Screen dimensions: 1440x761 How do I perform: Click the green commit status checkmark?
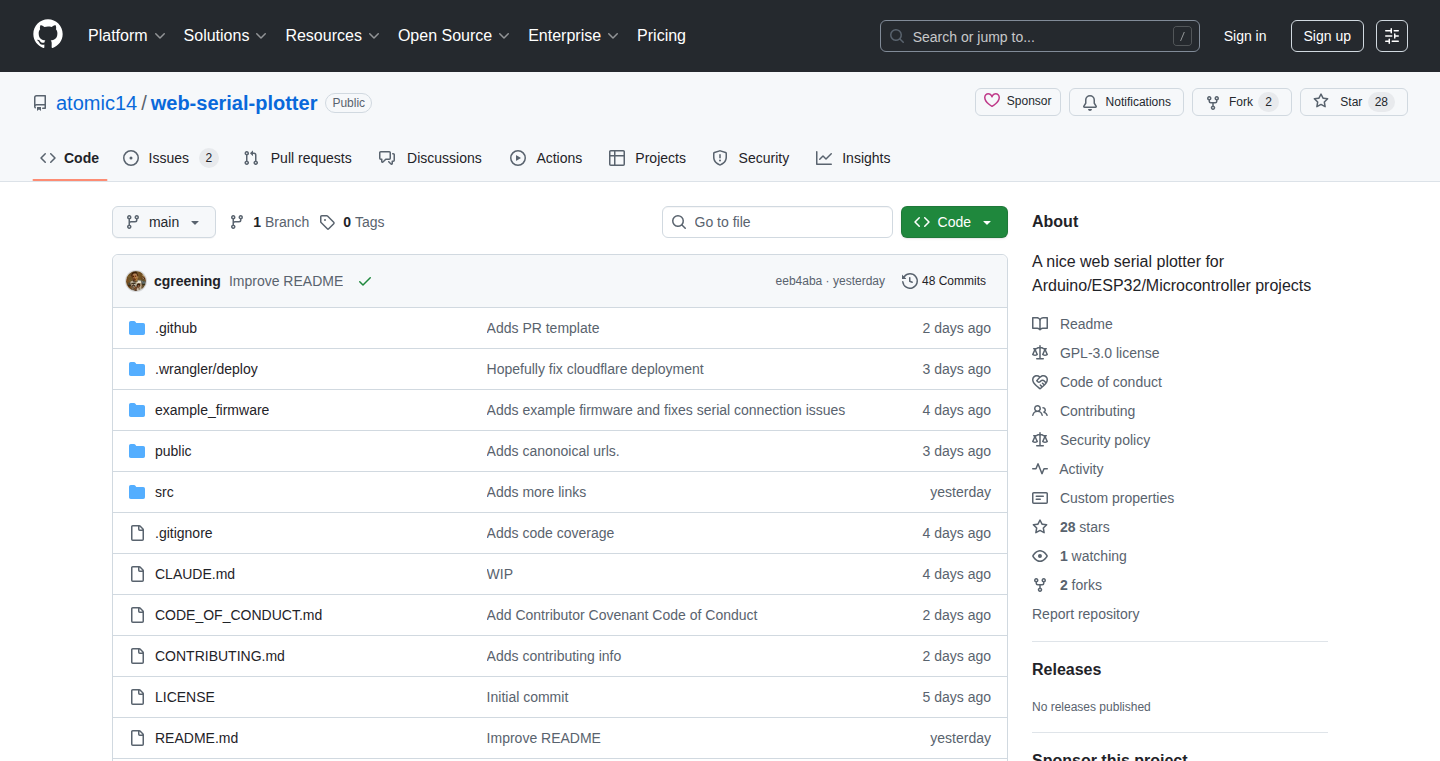(x=365, y=281)
